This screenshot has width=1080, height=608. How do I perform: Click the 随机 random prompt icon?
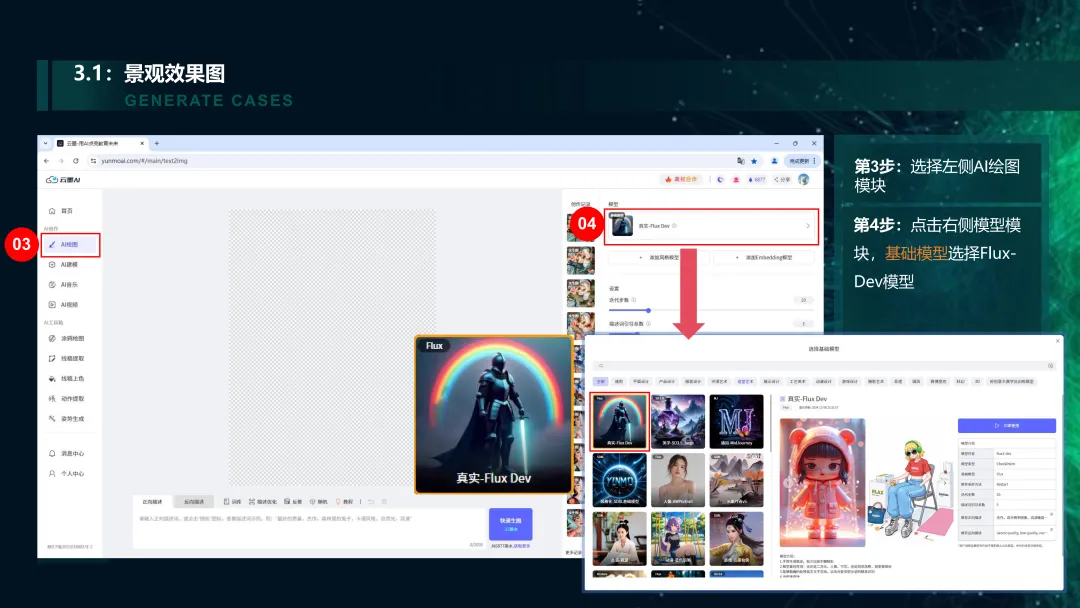coord(313,501)
